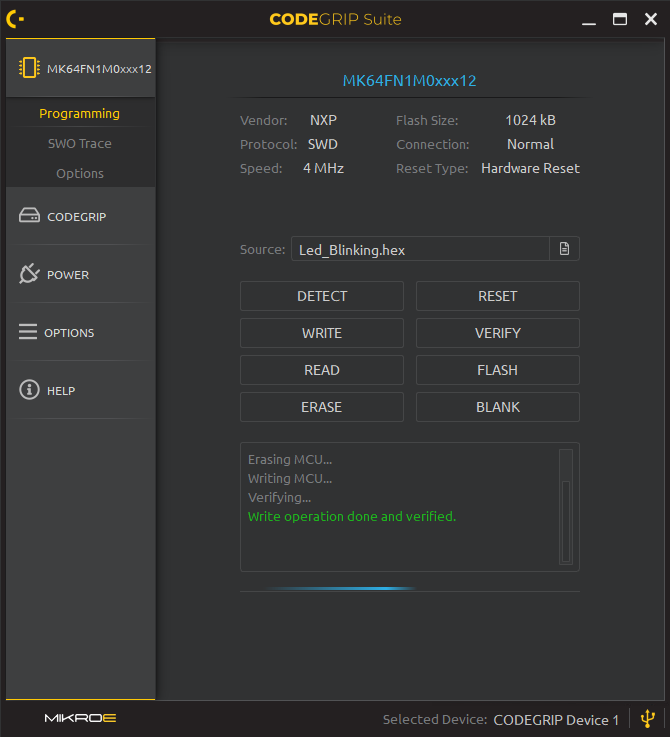Click the WRITE button
Viewport: 670px width, 737px height.
[322, 333]
